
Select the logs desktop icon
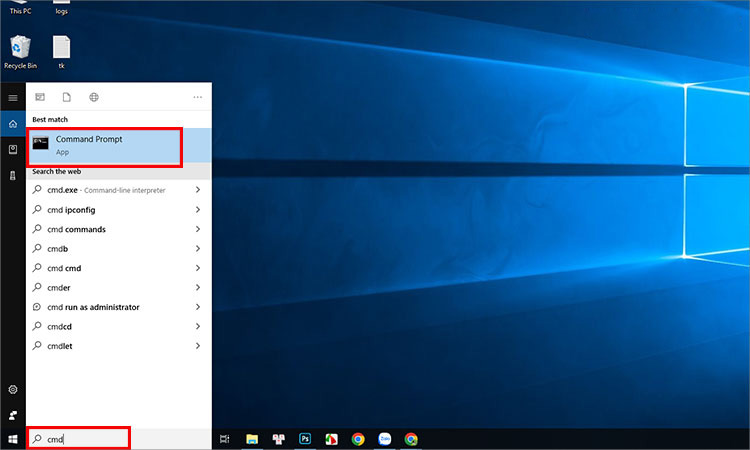coord(62,8)
